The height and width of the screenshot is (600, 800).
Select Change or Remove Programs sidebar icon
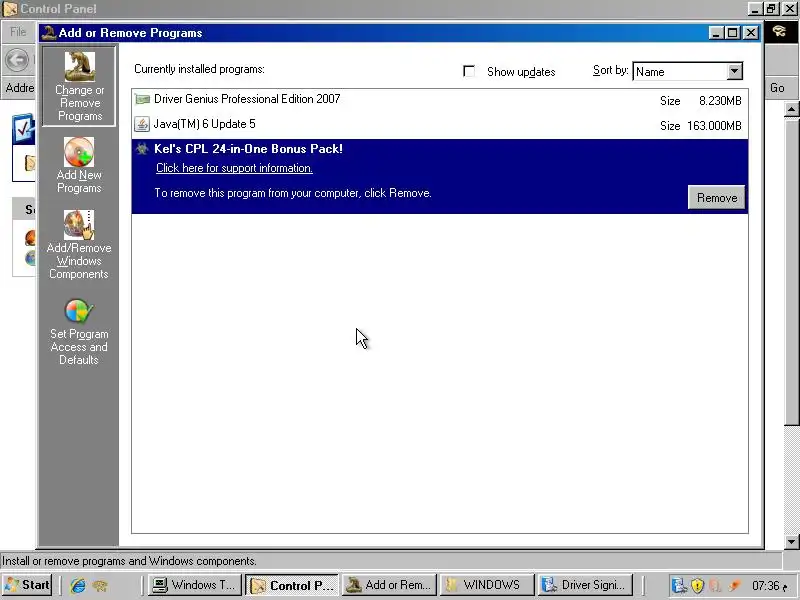pos(79,86)
